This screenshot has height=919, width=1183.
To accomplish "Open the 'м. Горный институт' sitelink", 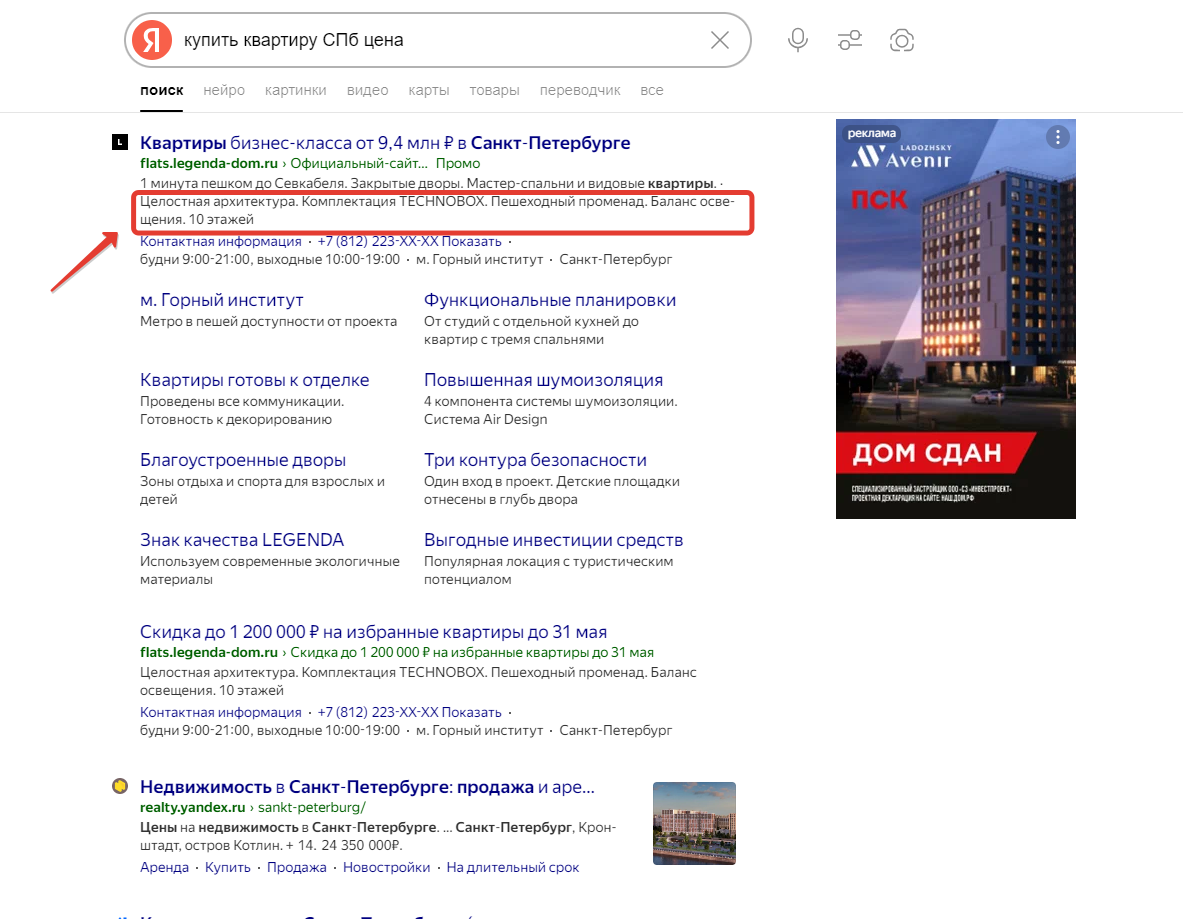I will [222, 300].
